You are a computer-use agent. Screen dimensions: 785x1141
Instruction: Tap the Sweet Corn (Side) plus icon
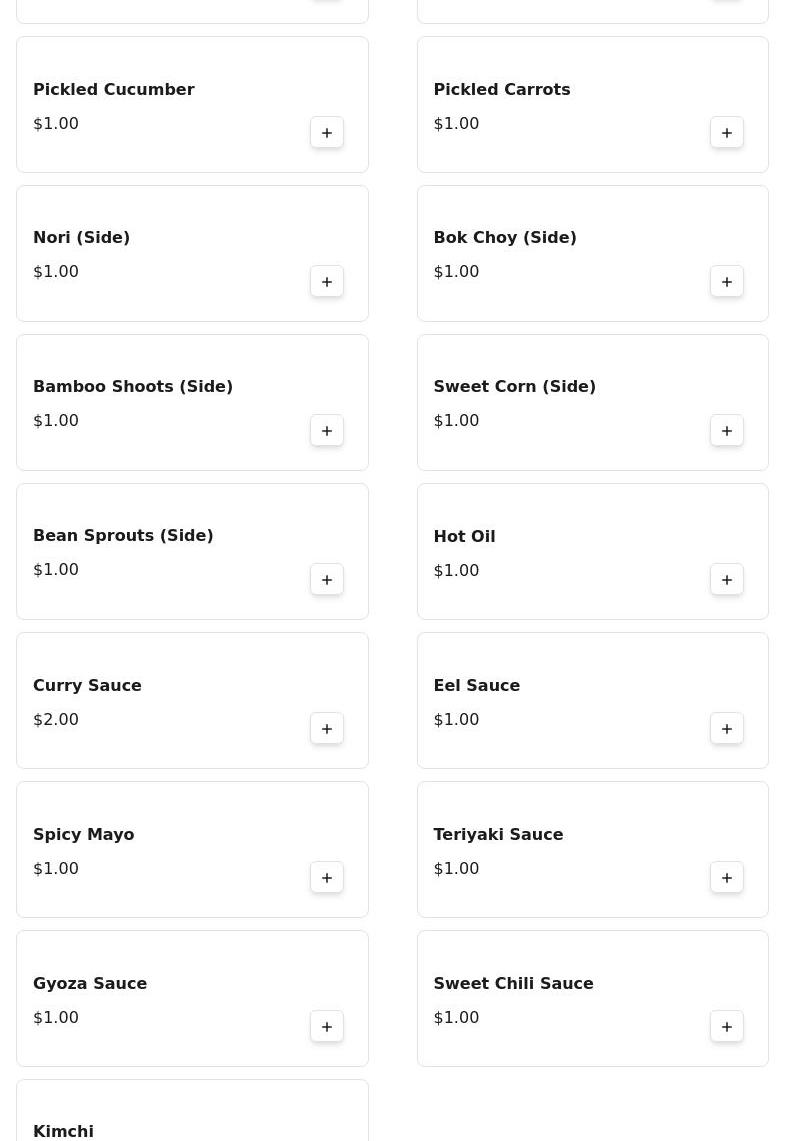point(727,431)
